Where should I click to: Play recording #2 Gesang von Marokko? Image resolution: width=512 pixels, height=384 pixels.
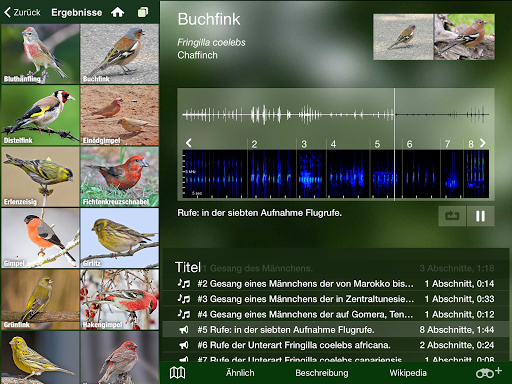336,284
